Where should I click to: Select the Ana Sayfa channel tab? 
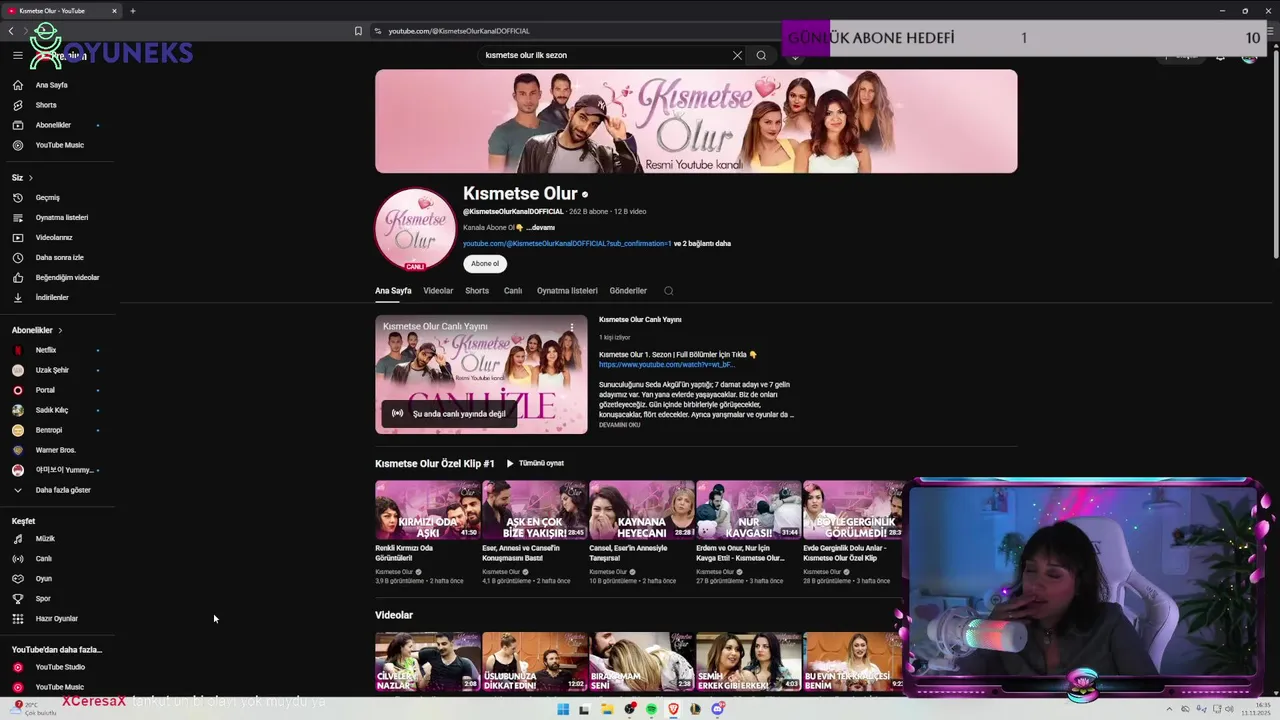[x=393, y=291]
